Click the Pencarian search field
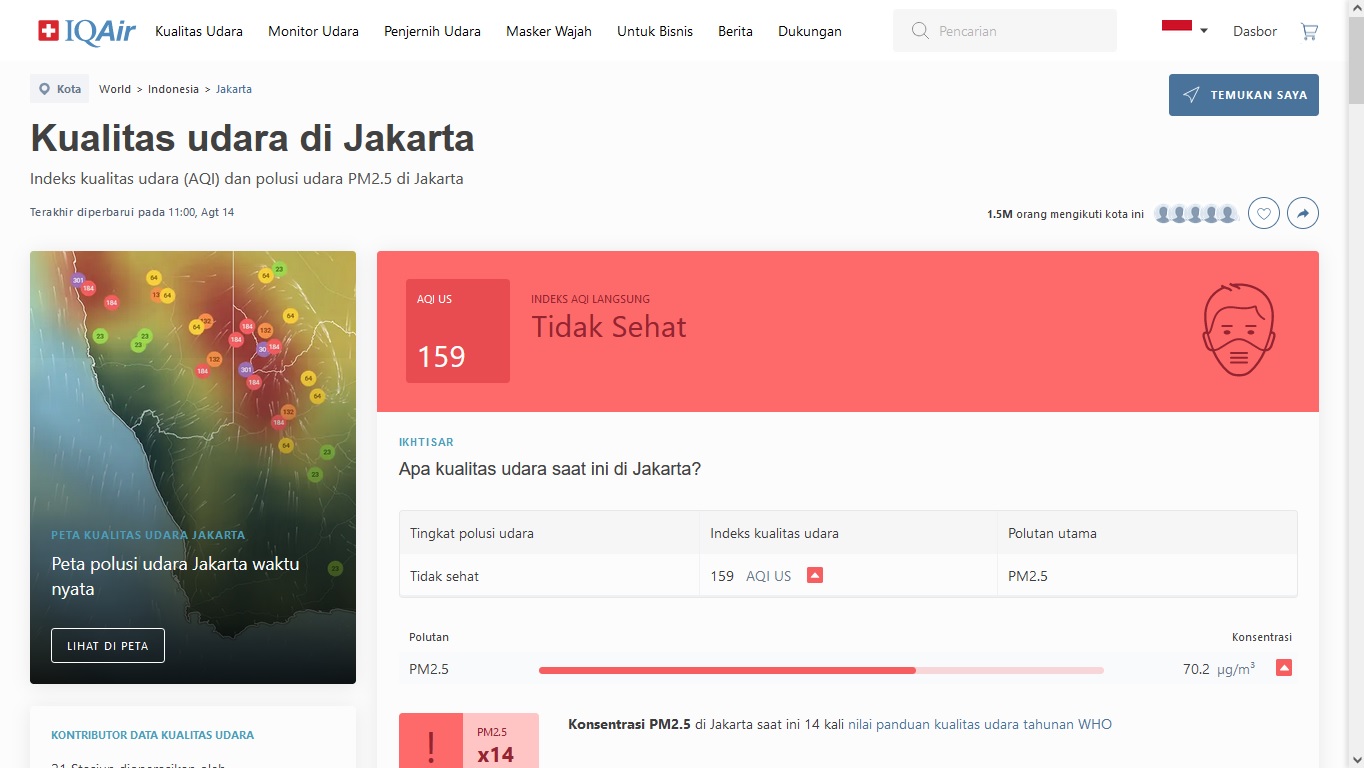 pos(1005,31)
